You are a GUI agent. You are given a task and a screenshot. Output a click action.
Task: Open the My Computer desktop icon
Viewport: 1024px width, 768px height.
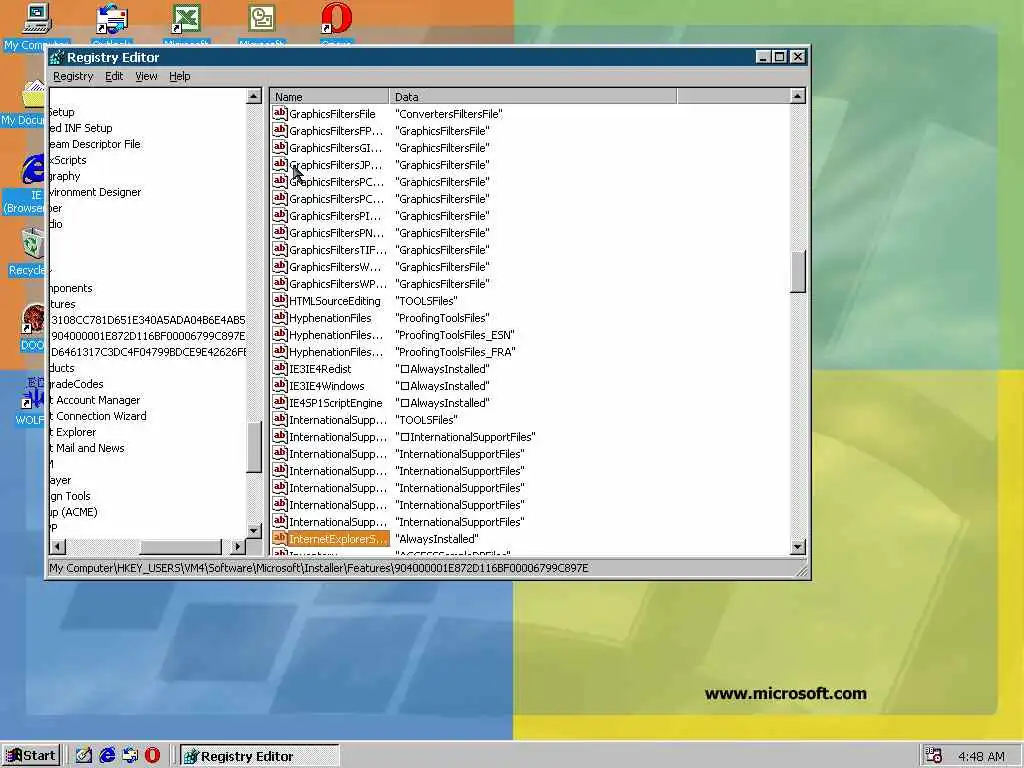point(37,20)
